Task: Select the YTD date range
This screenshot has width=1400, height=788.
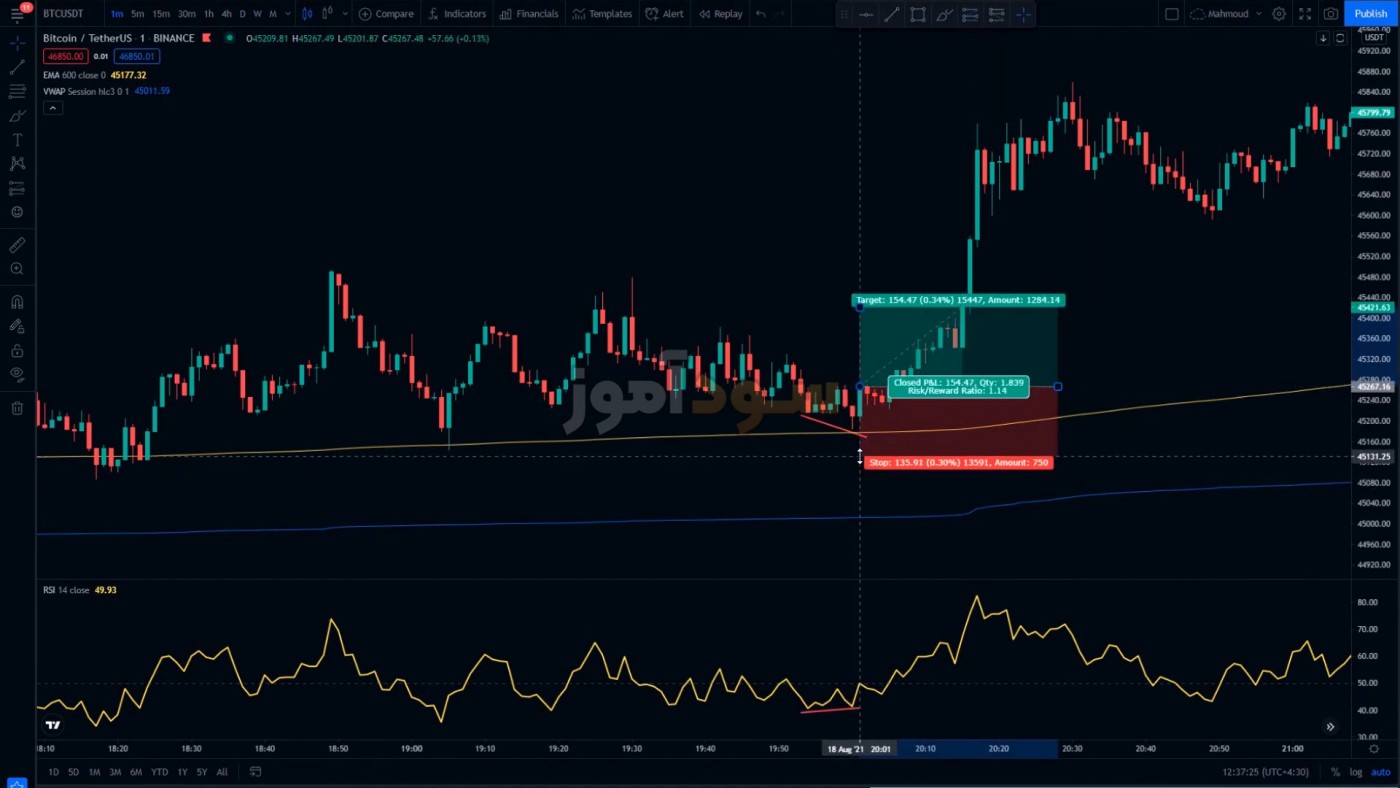Action: click(159, 772)
